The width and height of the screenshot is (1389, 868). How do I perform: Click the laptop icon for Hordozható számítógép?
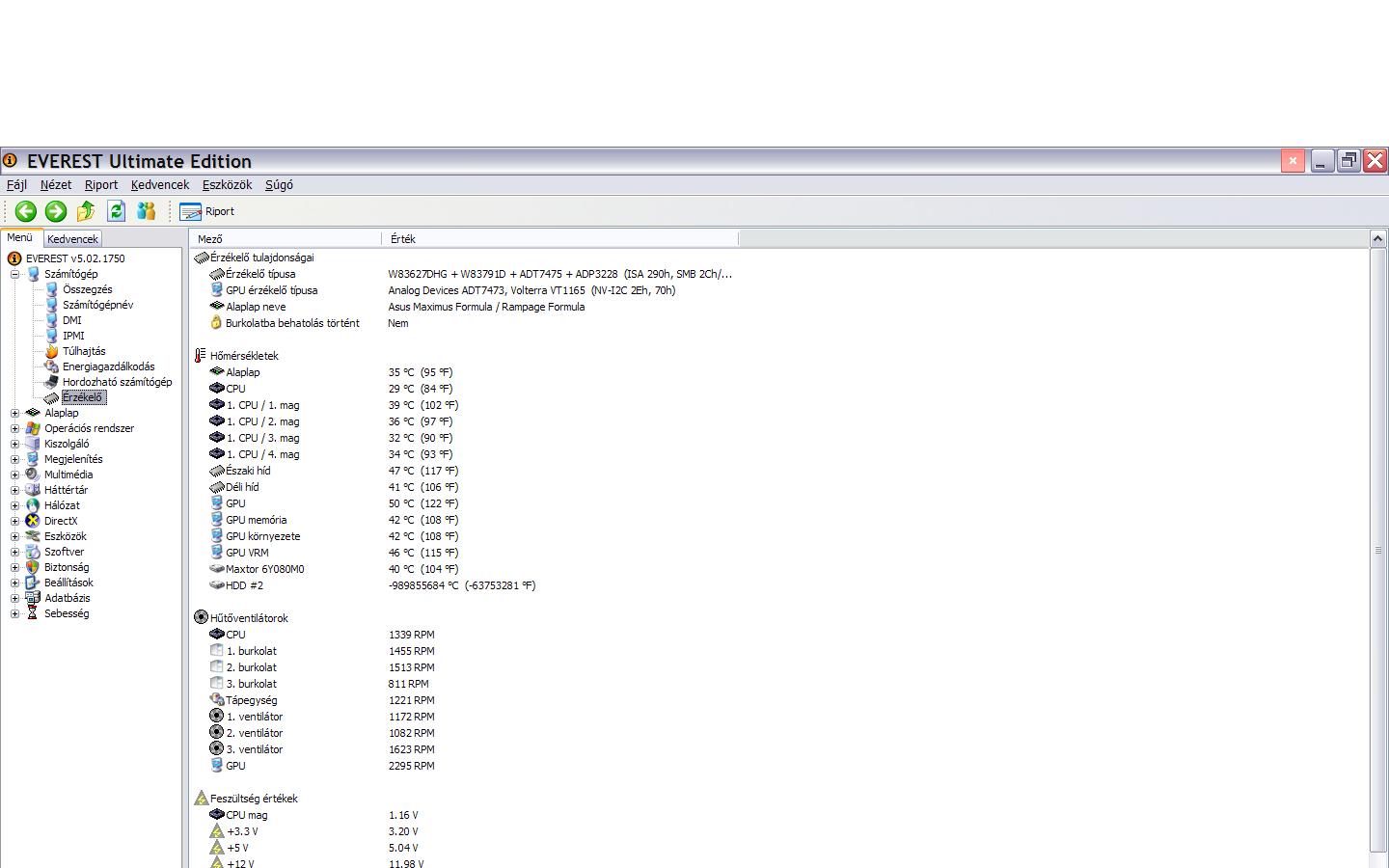pyautogui.click(x=51, y=382)
